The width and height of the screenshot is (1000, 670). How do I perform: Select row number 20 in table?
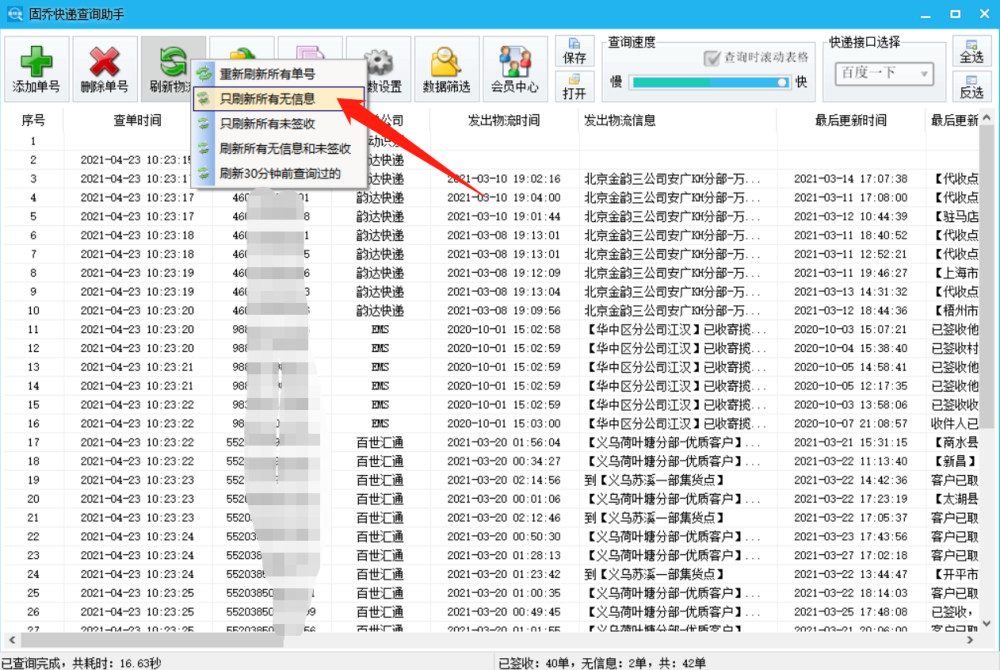pyautogui.click(x=33, y=499)
